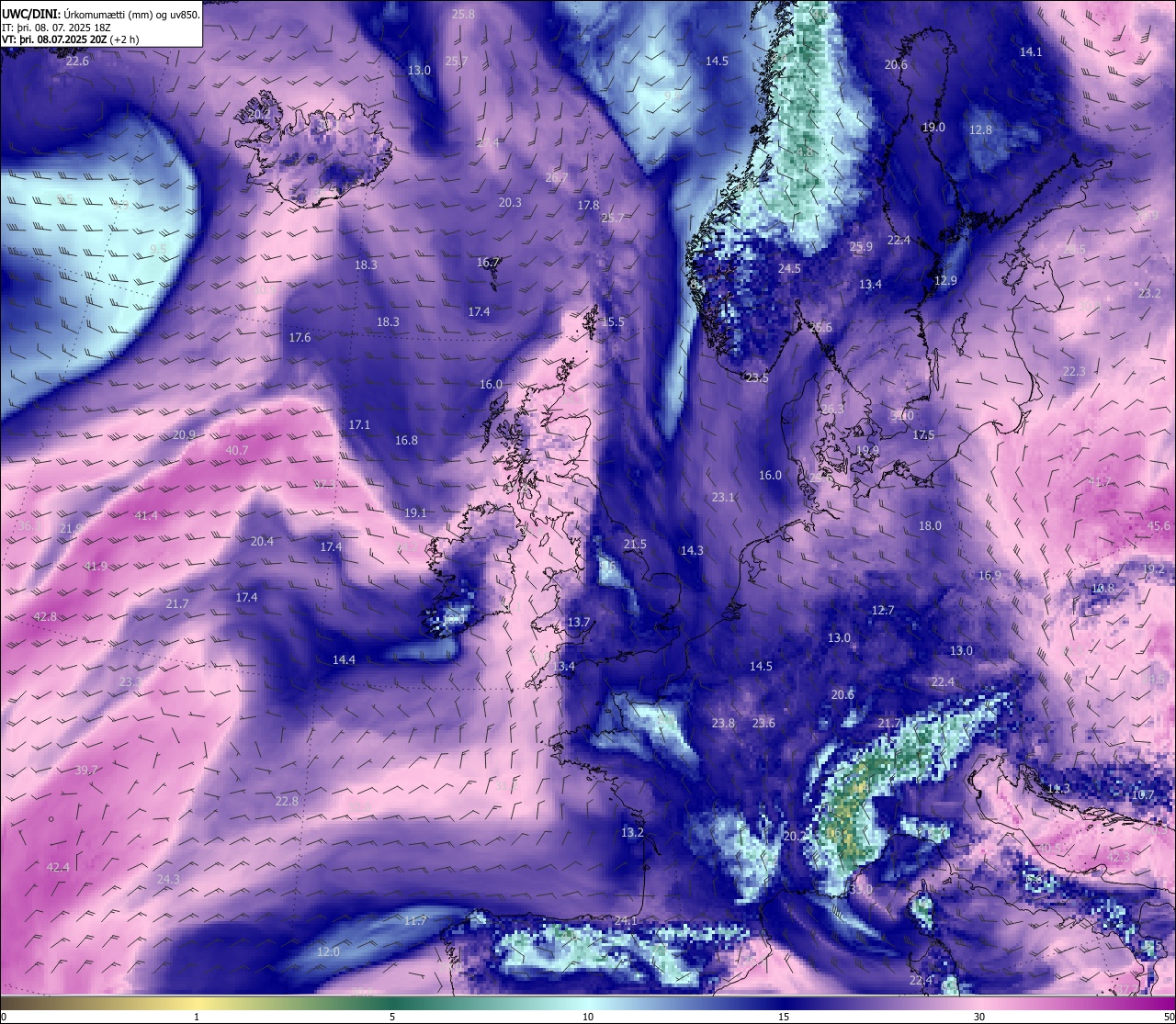
Task: Click the 20.3 value southeast of Iceland
Action: point(510,203)
